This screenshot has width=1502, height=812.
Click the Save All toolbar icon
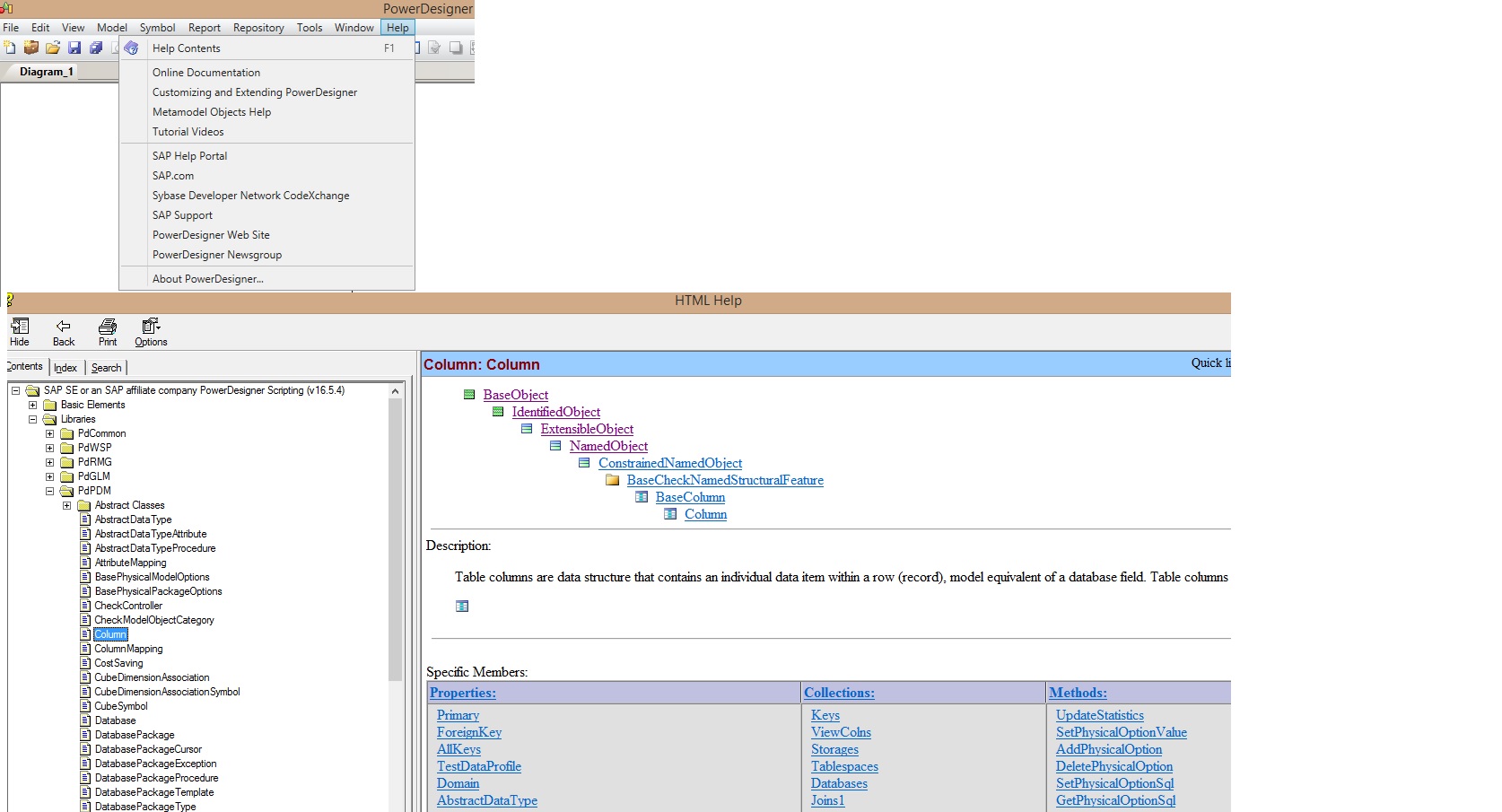point(96,48)
